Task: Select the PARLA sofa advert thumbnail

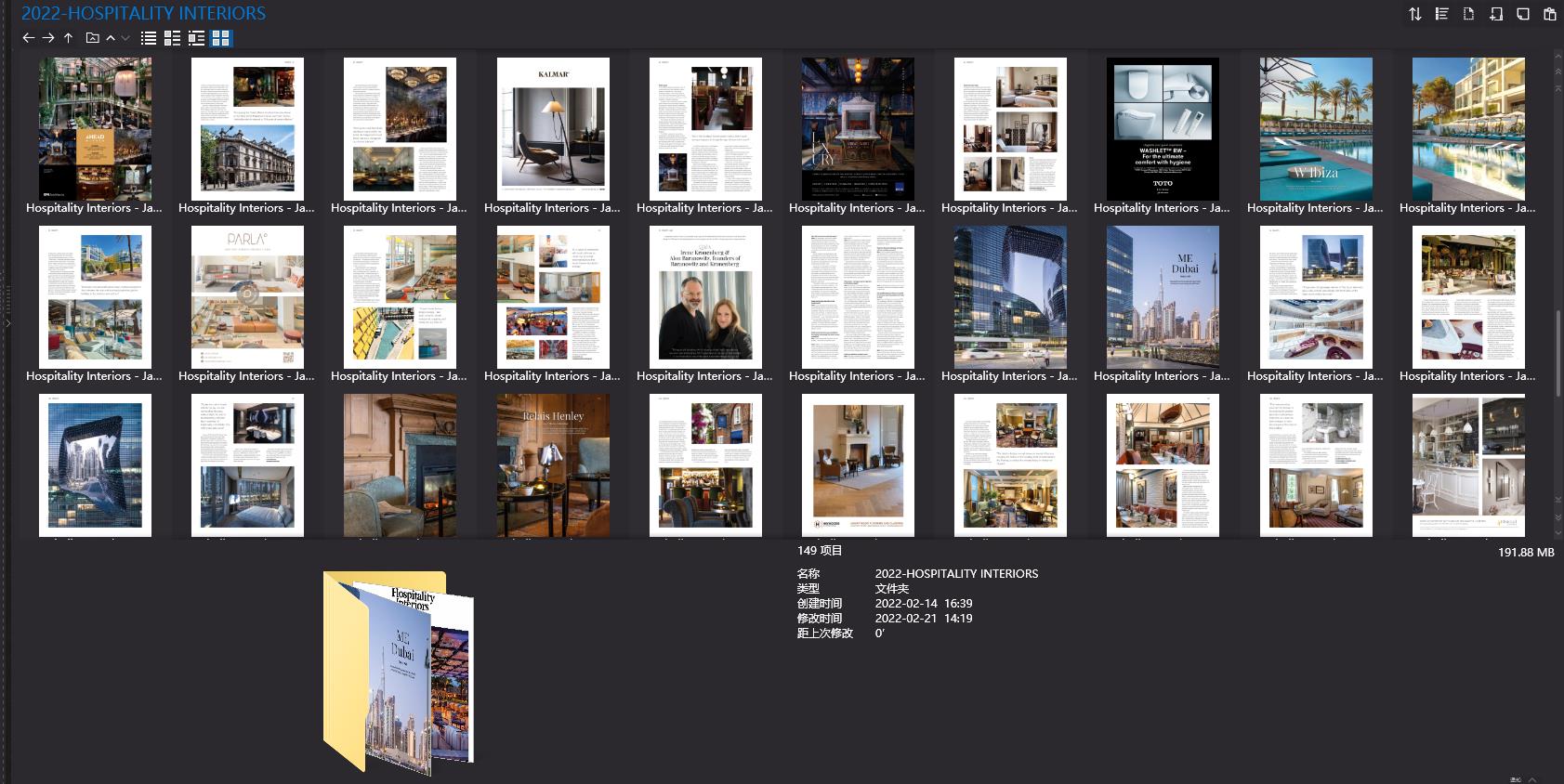Action: [247, 296]
